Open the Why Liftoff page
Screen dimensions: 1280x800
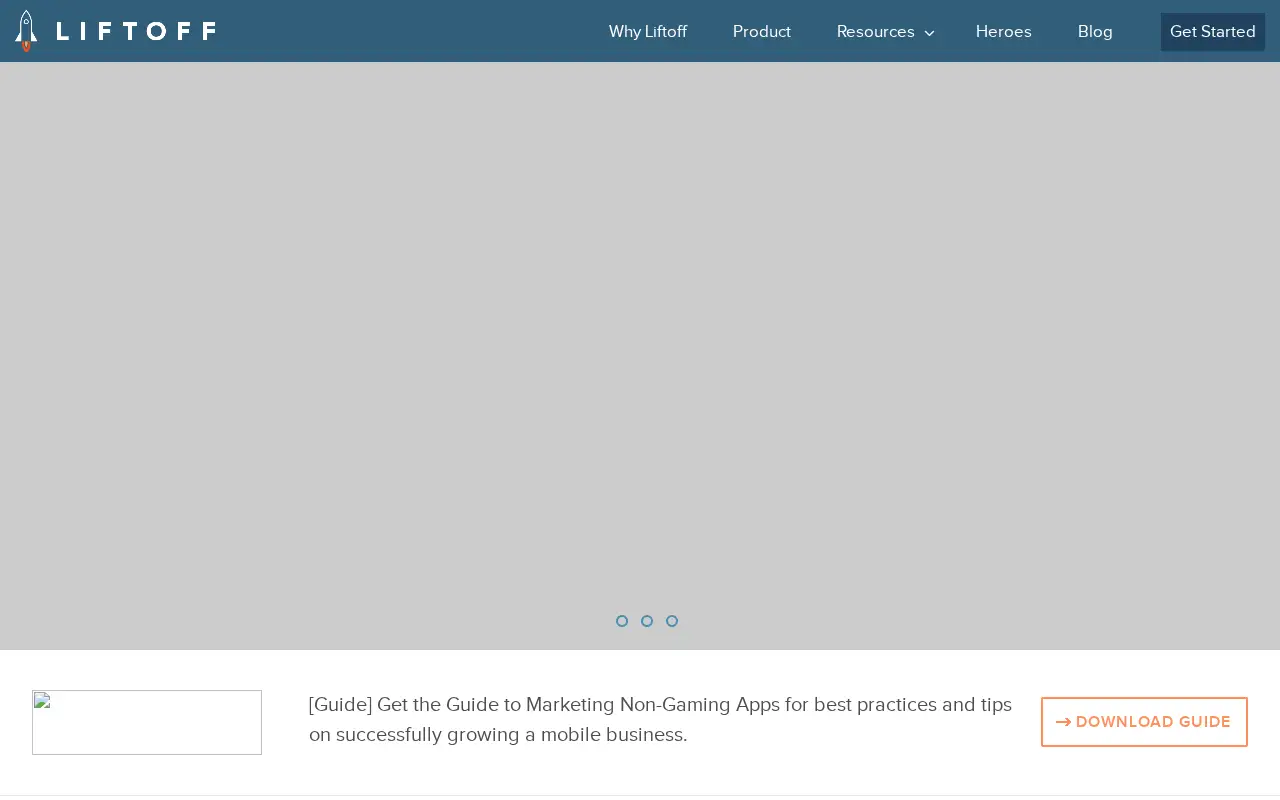click(x=648, y=32)
